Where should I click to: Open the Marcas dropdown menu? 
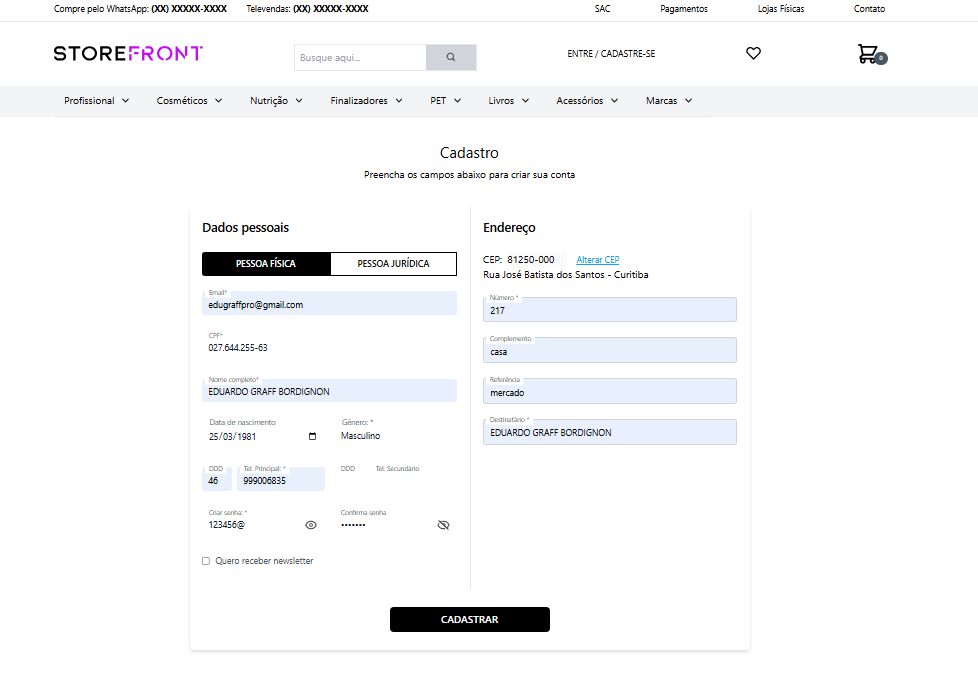click(669, 101)
